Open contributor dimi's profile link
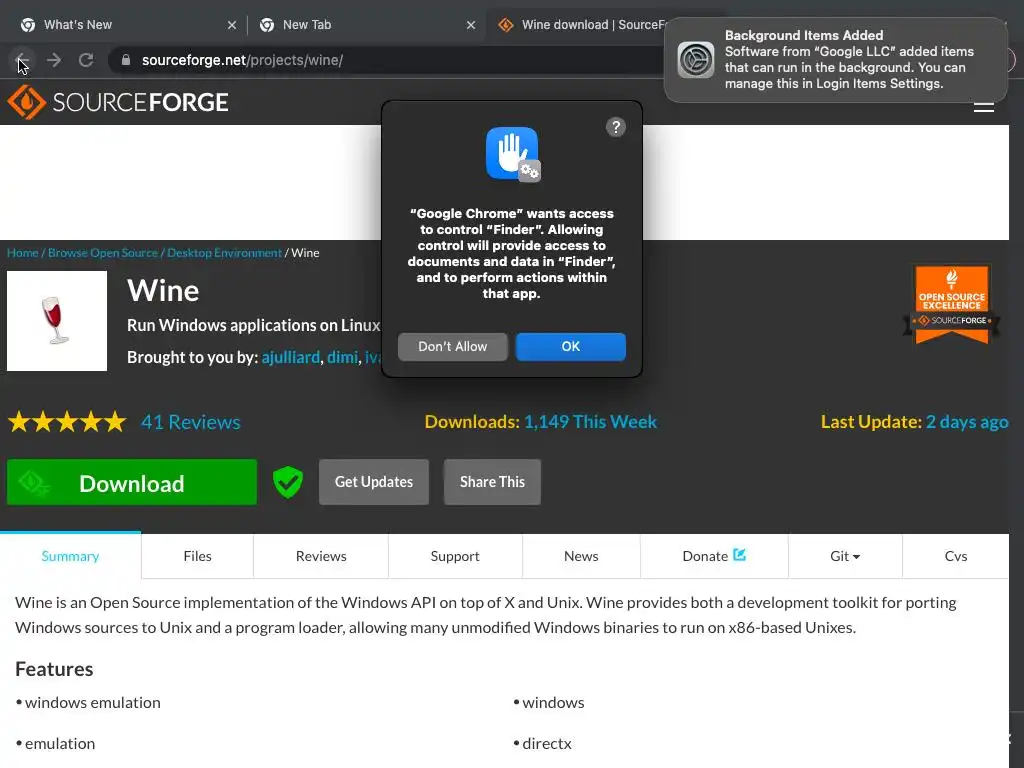Screen dimensions: 1024x768 342,357
